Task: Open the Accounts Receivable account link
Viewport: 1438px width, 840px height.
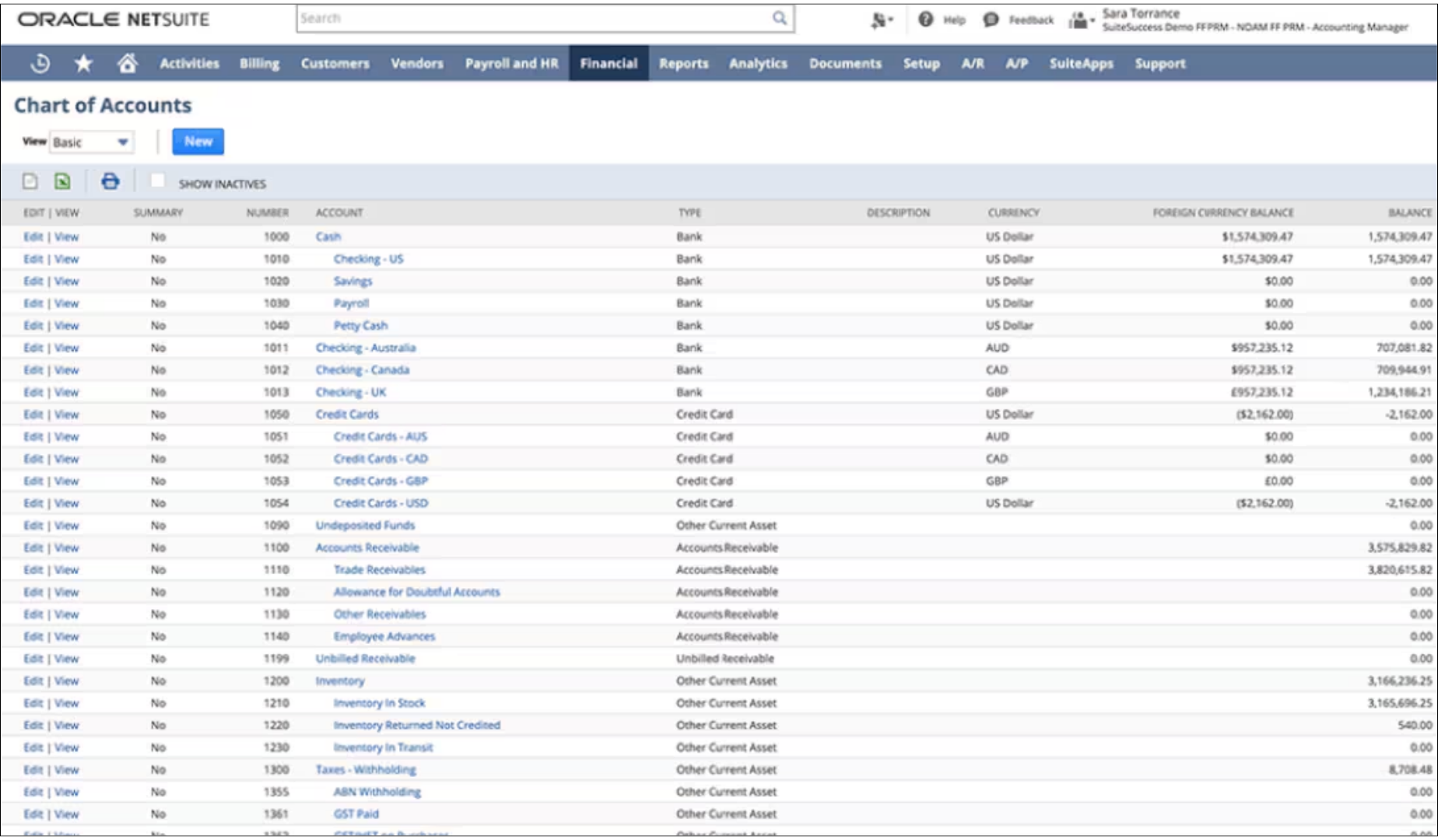Action: pos(367,548)
